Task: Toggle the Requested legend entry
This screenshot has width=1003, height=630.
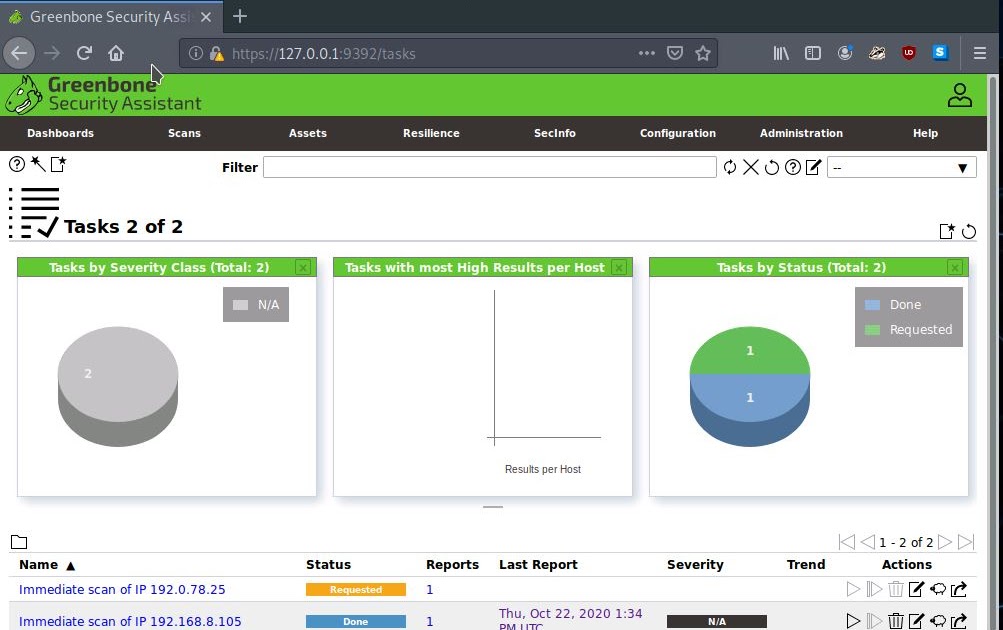Action: click(909, 329)
